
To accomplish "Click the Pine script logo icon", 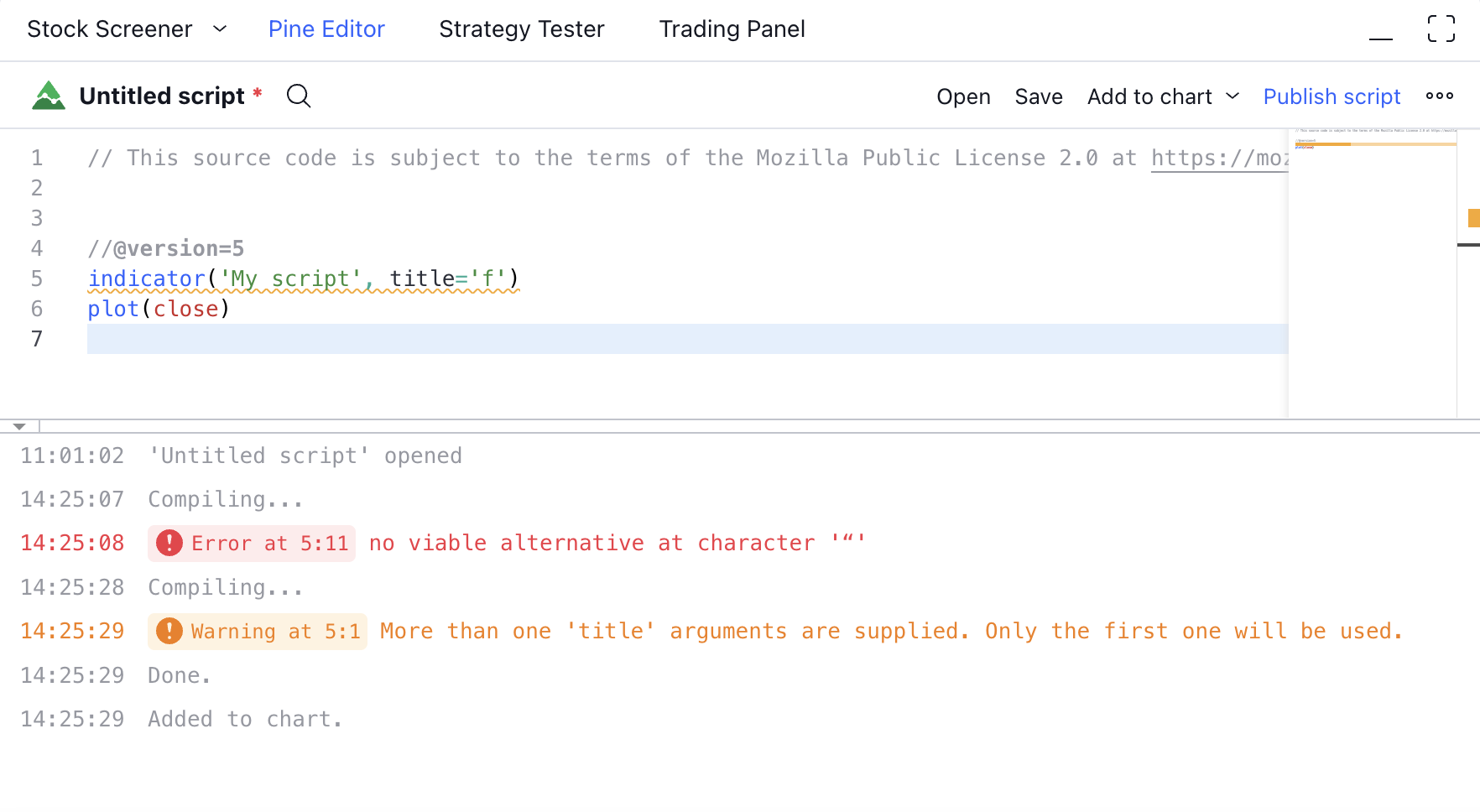I will click(49, 96).
